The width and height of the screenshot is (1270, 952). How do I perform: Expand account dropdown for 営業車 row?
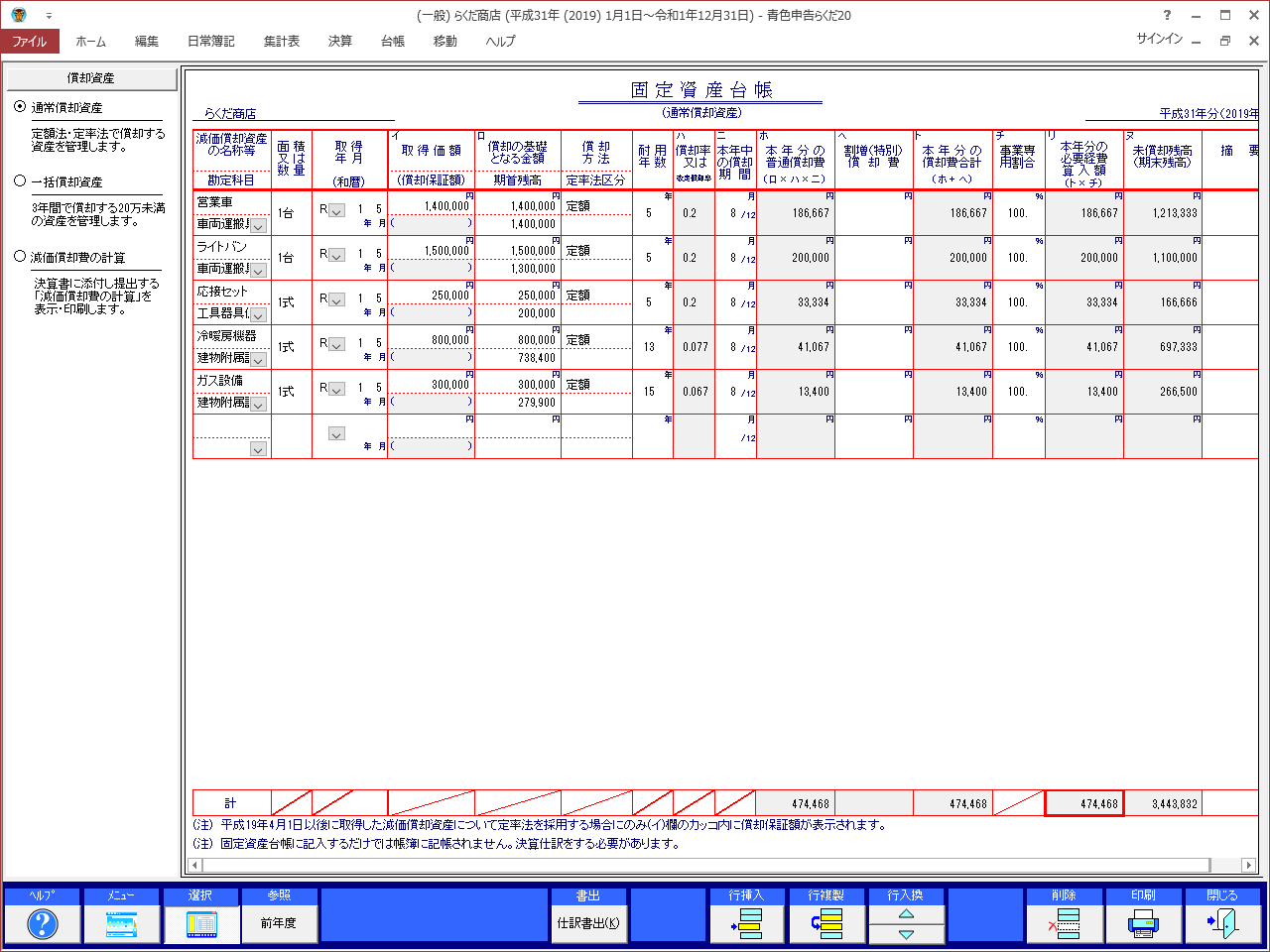click(258, 226)
